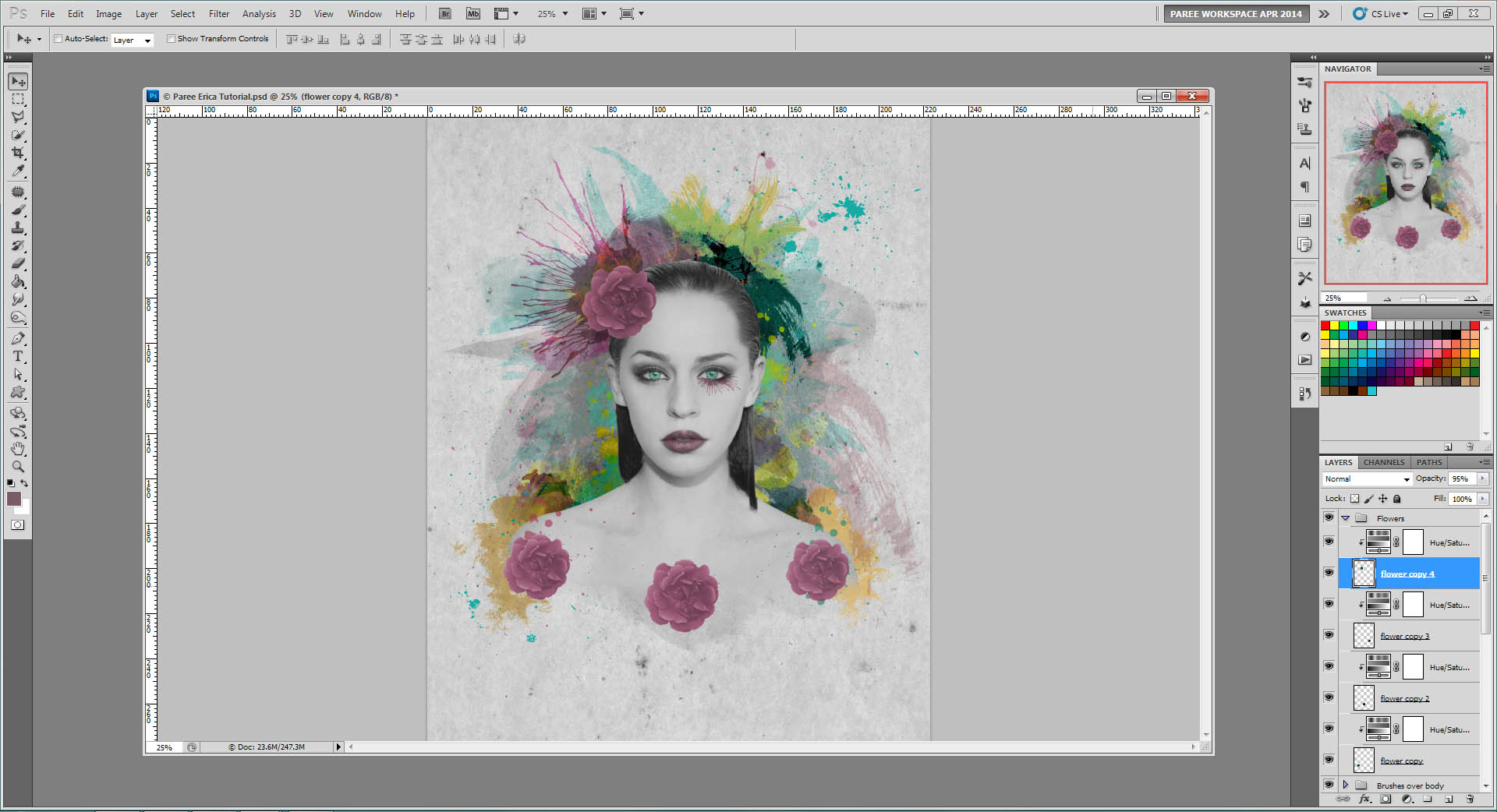The width and height of the screenshot is (1497, 812).
Task: Create a new layer via the Layers panel icon
Action: point(1447,800)
